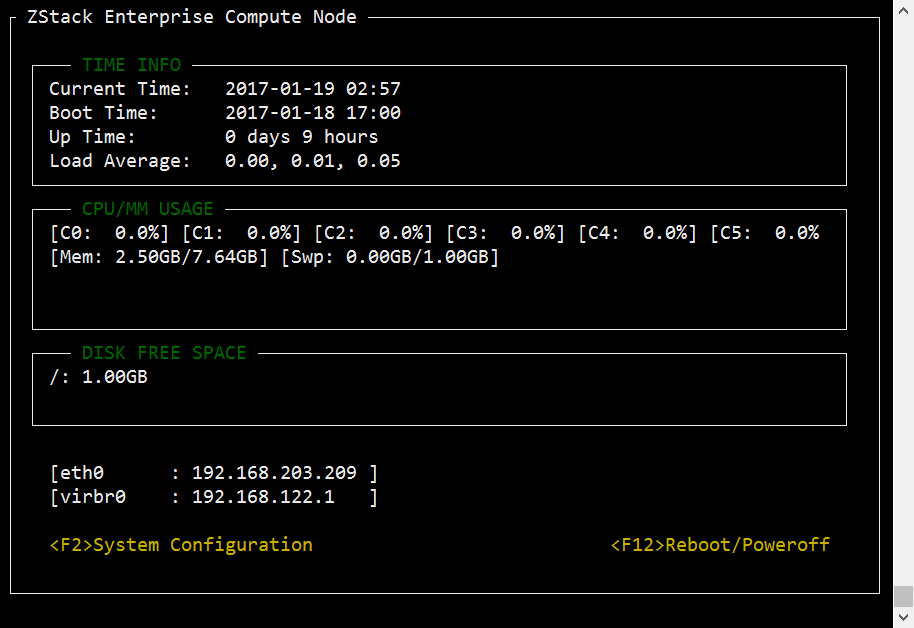This screenshot has width=914, height=628.
Task: Click the C3 CPU usage entry
Action: [505, 233]
